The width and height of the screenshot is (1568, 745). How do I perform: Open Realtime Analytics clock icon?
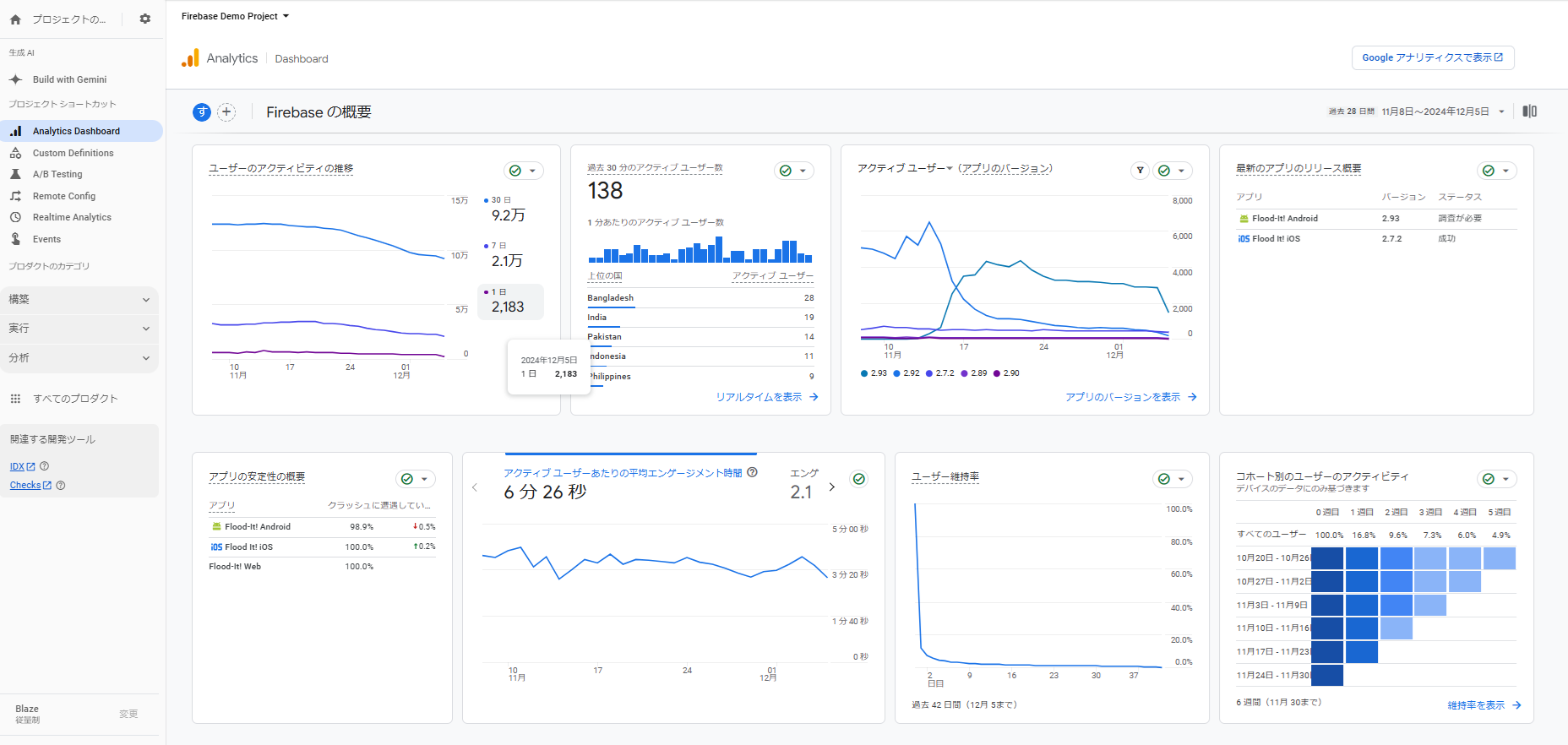coord(15,217)
